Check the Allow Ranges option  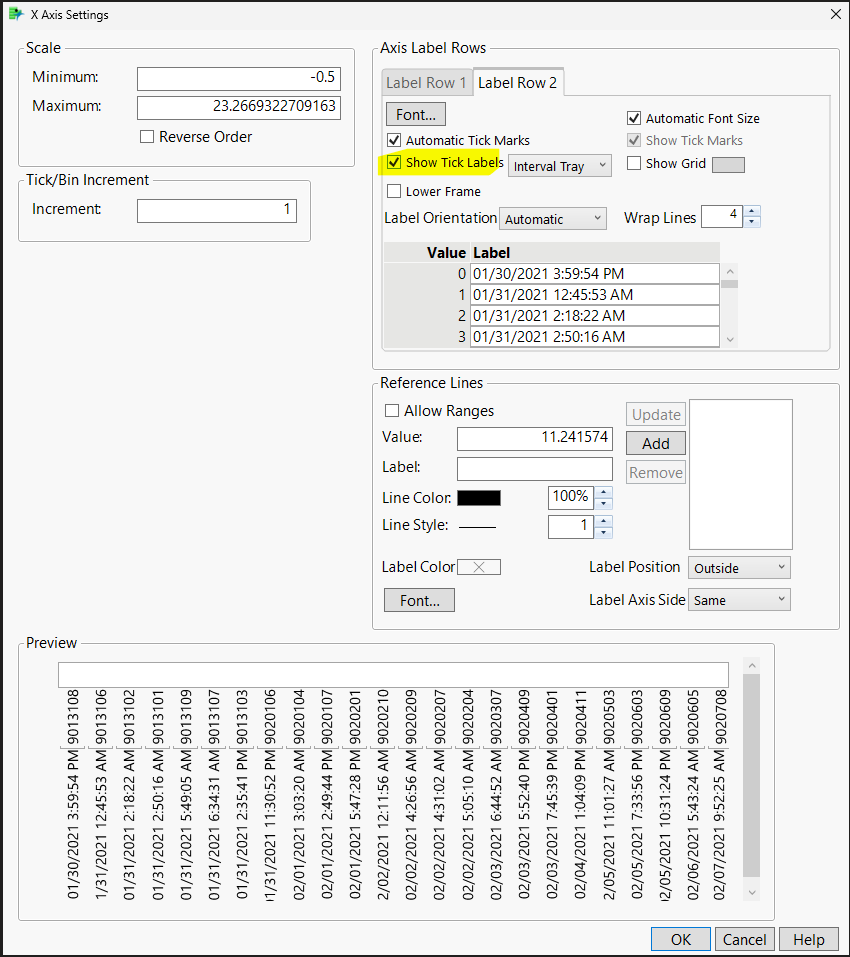tap(392, 411)
